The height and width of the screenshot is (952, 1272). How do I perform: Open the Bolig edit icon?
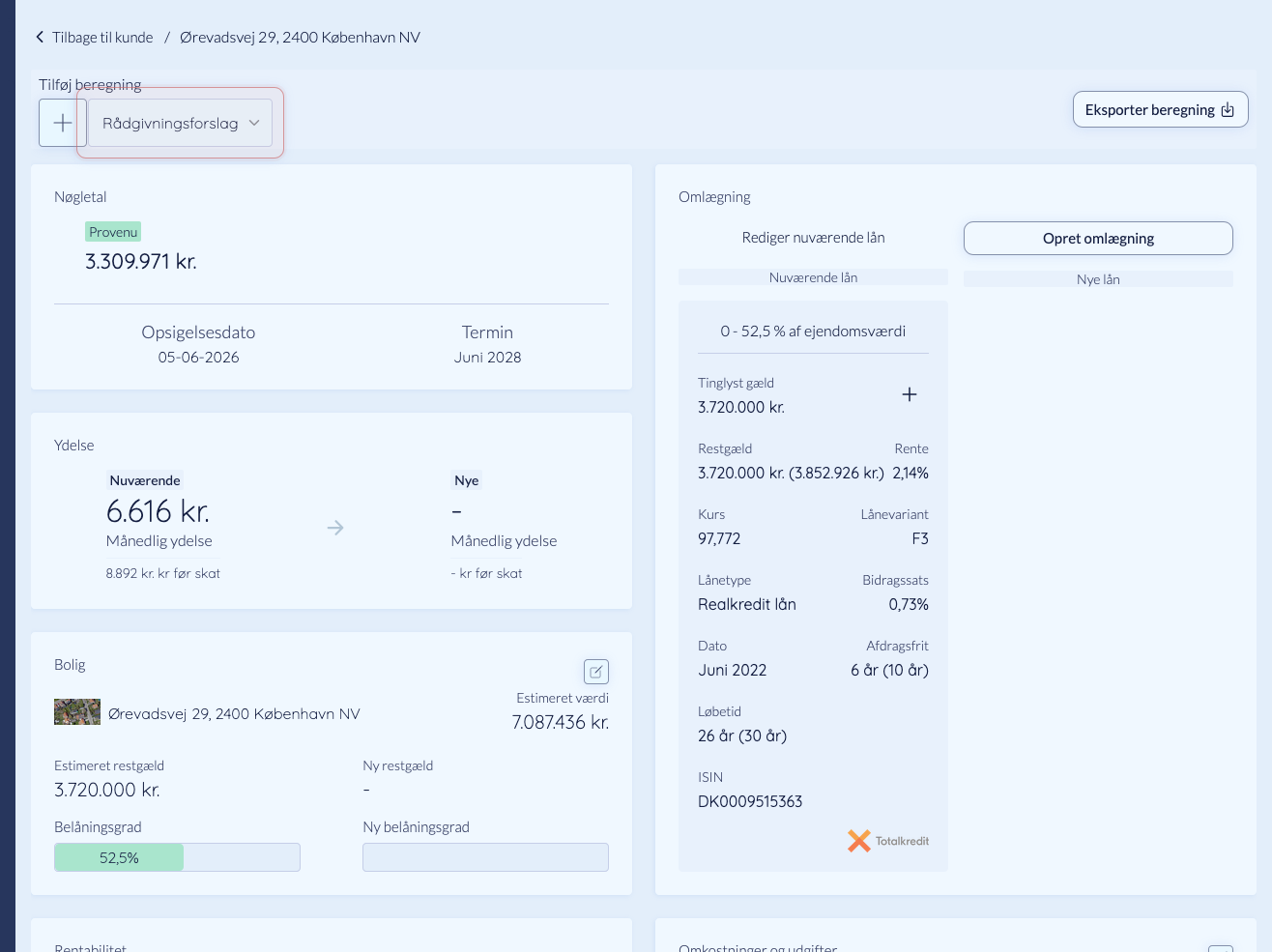(596, 672)
